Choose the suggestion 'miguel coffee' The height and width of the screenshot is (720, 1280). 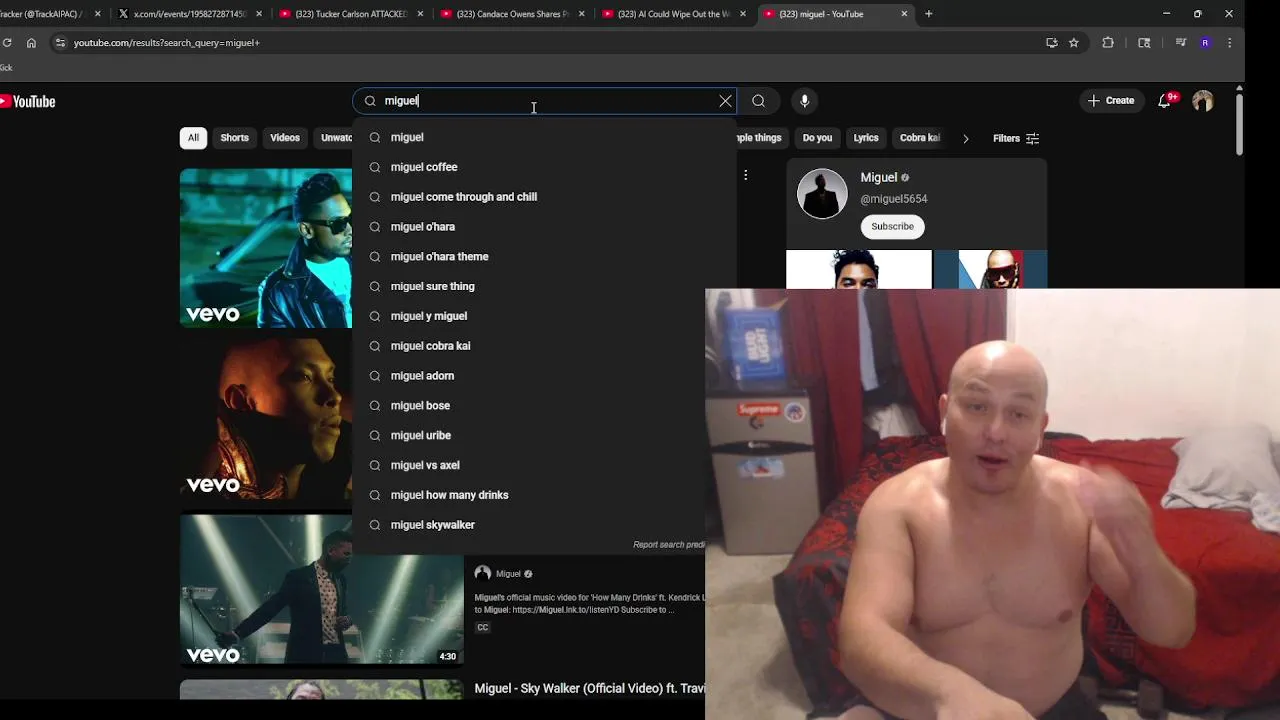(544, 167)
